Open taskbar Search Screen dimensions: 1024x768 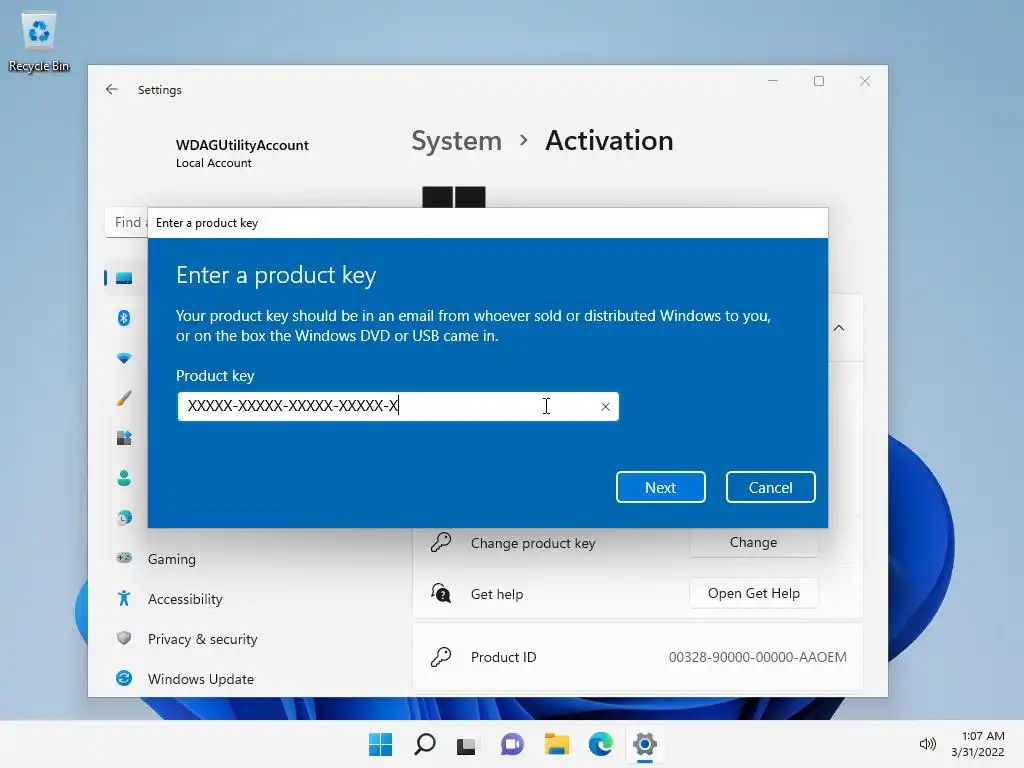(424, 744)
